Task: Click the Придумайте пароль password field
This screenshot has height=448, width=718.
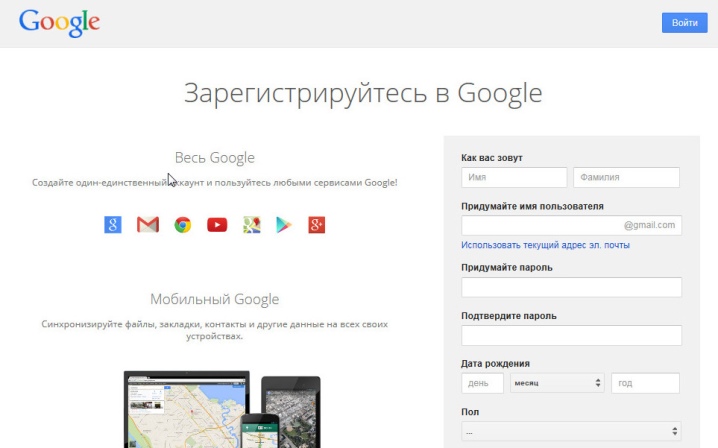Action: (571, 287)
